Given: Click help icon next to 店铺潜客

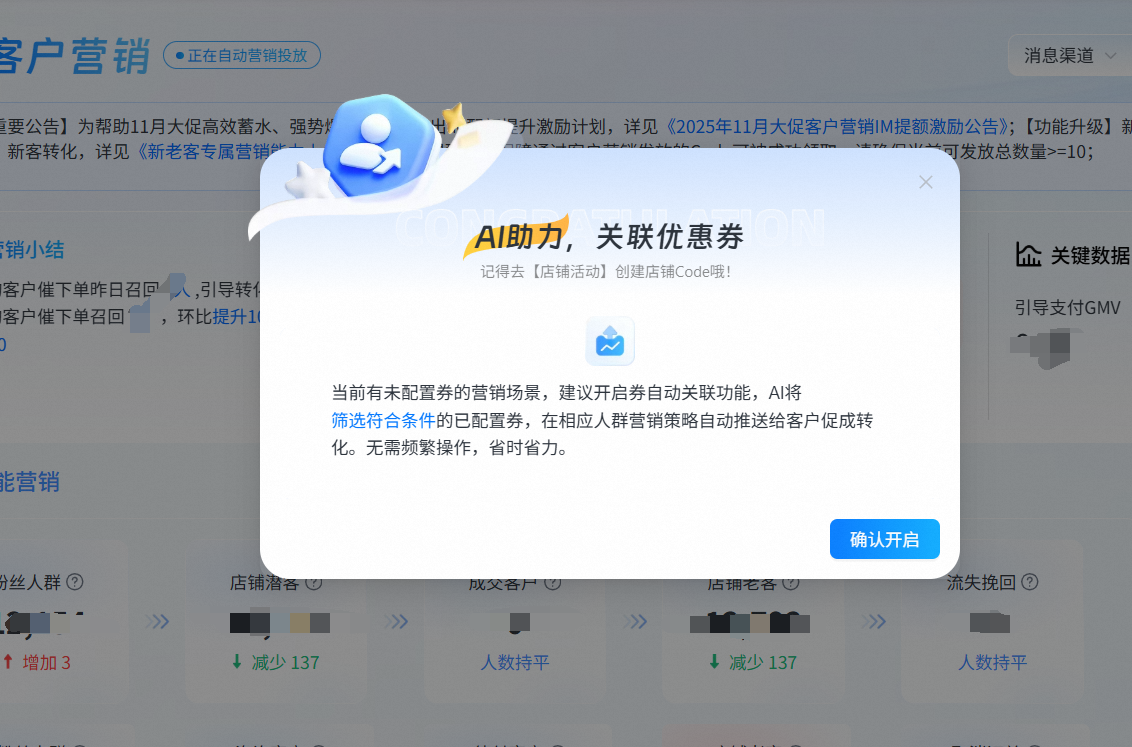Looking at the screenshot, I should pyautogui.click(x=313, y=582).
